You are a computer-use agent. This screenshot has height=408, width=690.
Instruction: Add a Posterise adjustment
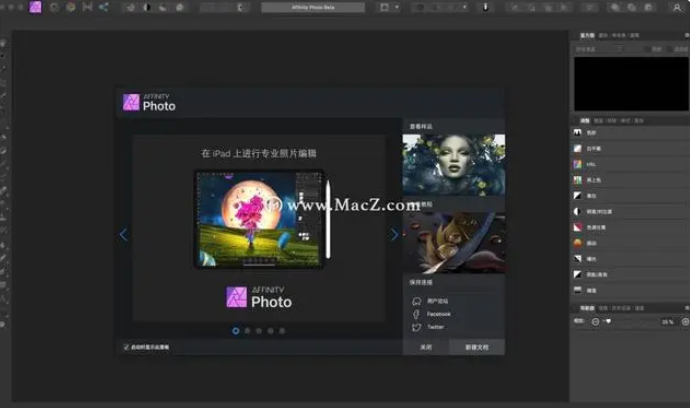(630, 227)
